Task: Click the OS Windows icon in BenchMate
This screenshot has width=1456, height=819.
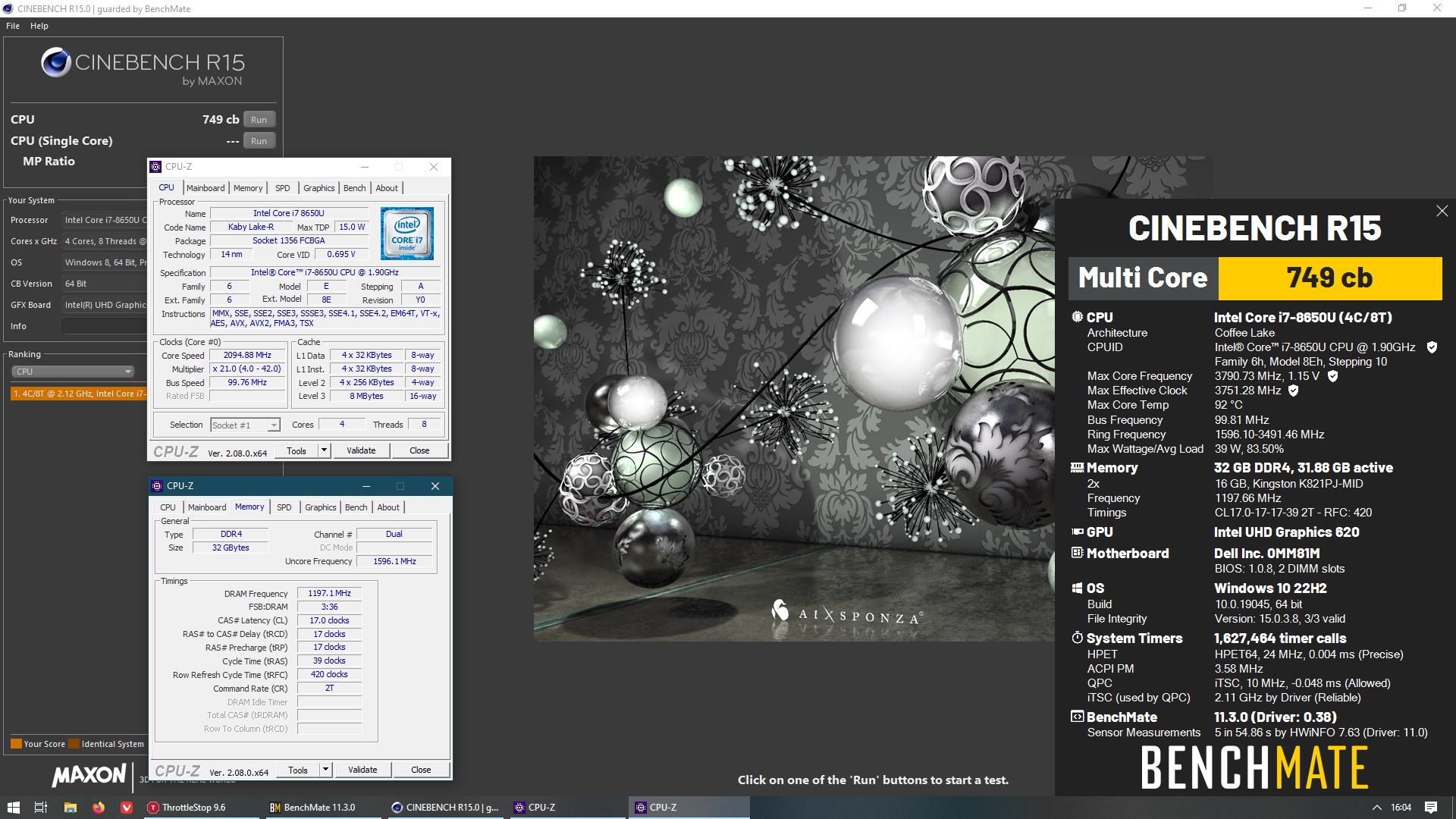Action: (x=1077, y=588)
